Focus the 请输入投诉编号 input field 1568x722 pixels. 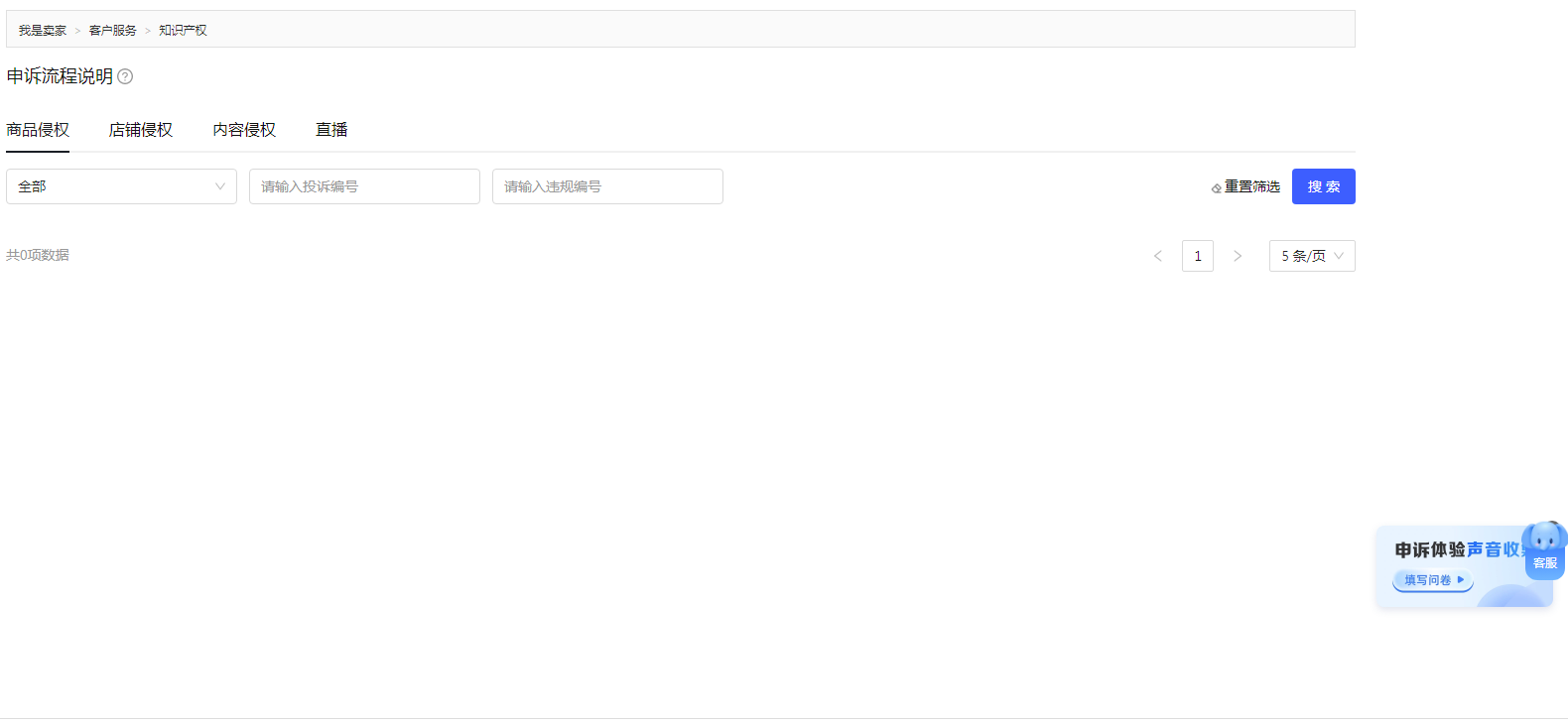pos(364,186)
